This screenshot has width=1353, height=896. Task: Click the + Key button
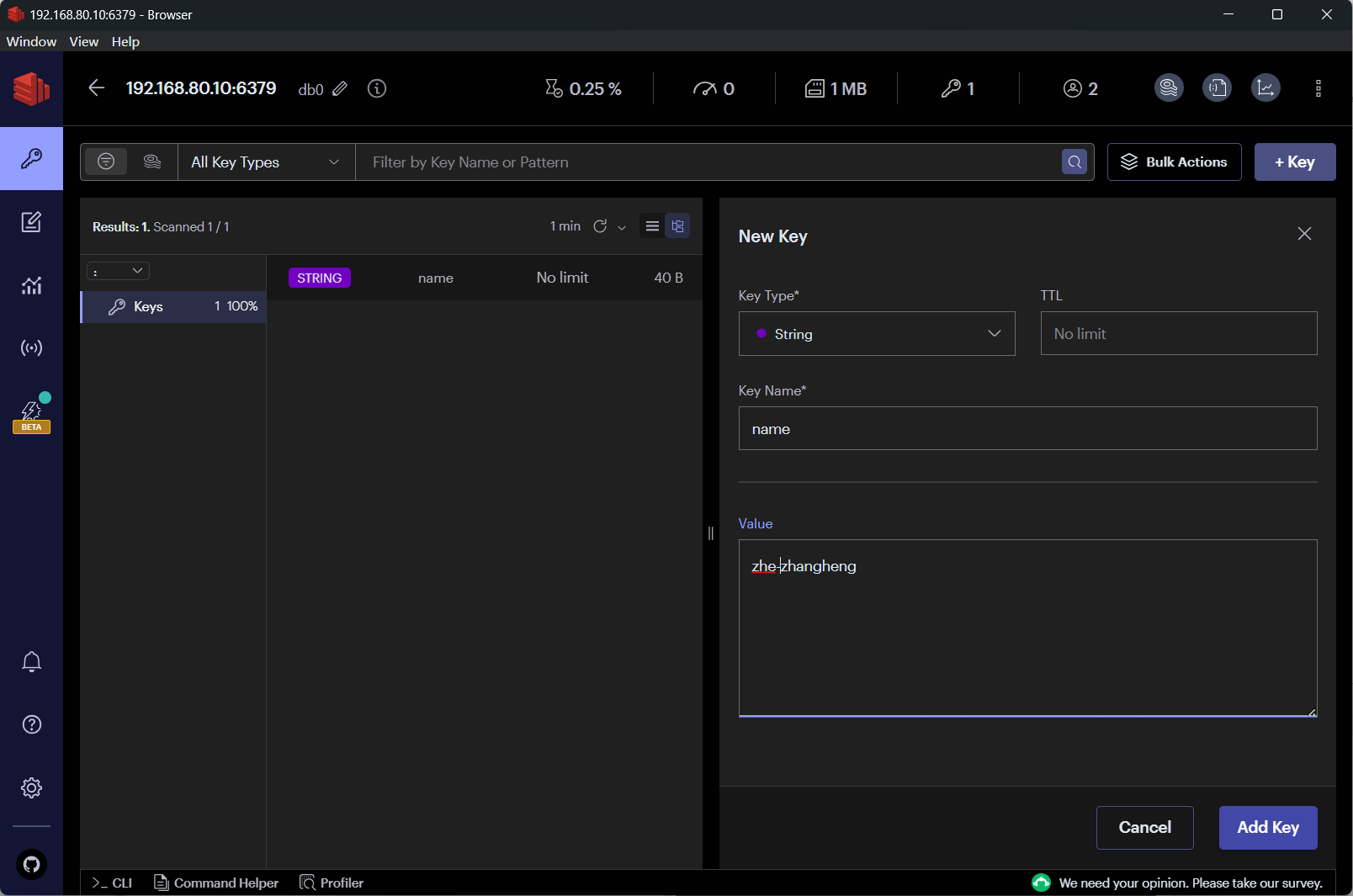(x=1295, y=162)
